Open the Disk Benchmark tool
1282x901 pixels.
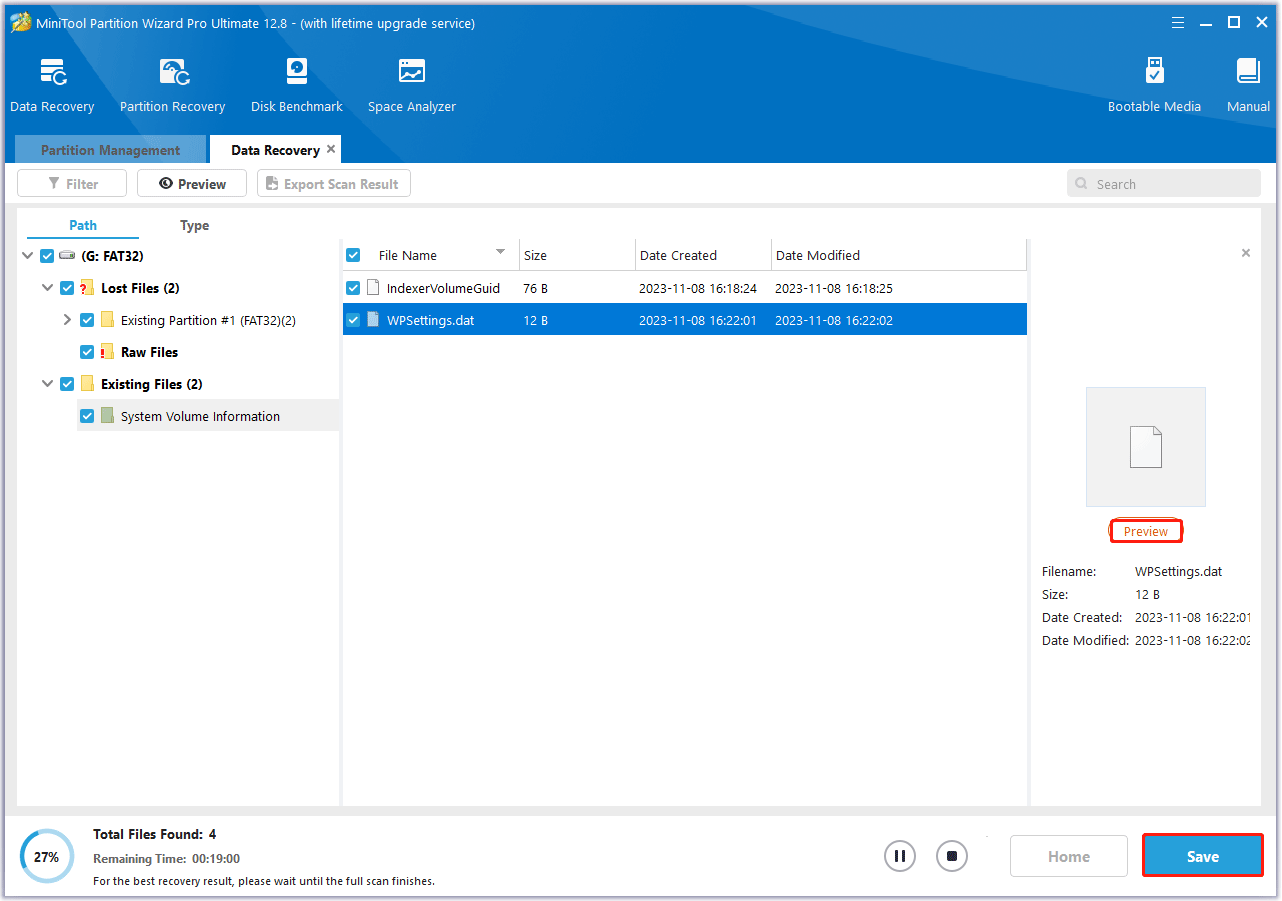(x=296, y=74)
